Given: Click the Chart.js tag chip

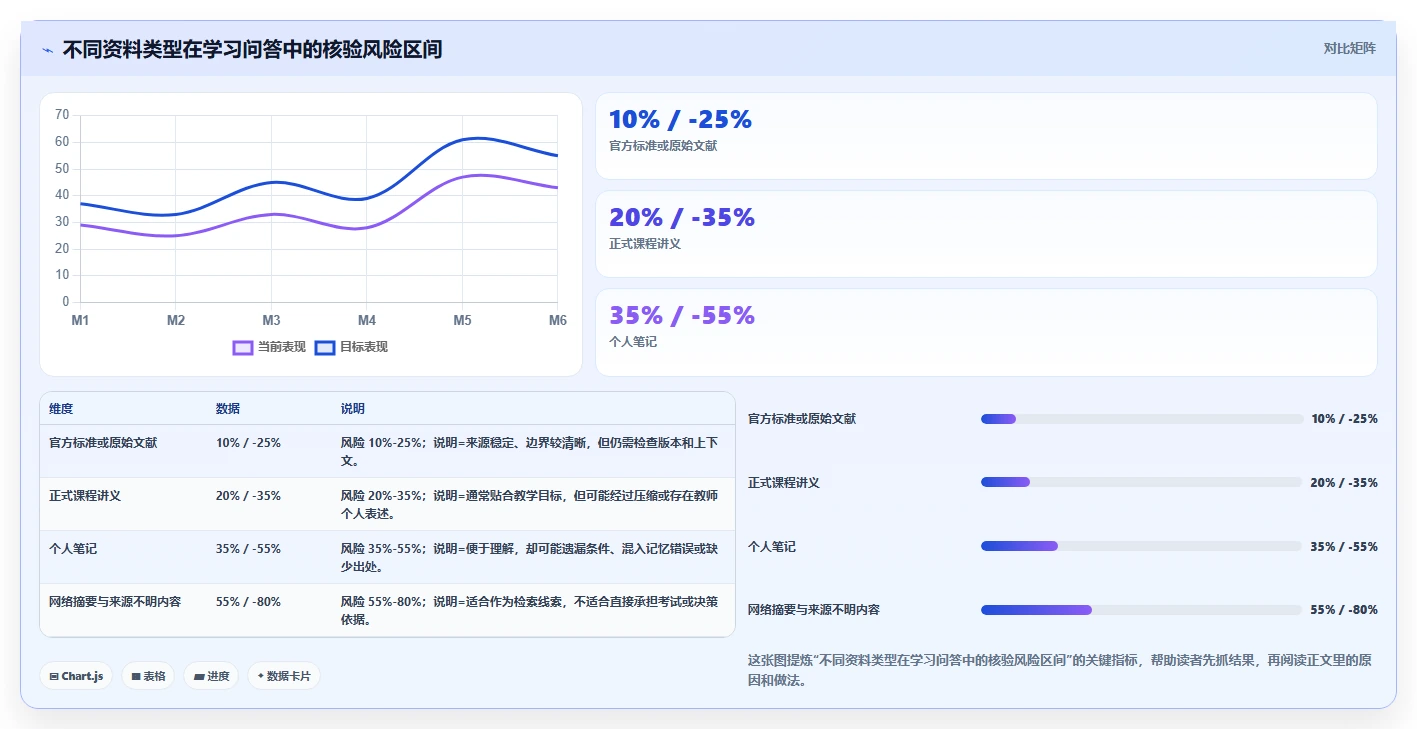Looking at the screenshot, I should pos(76,676).
